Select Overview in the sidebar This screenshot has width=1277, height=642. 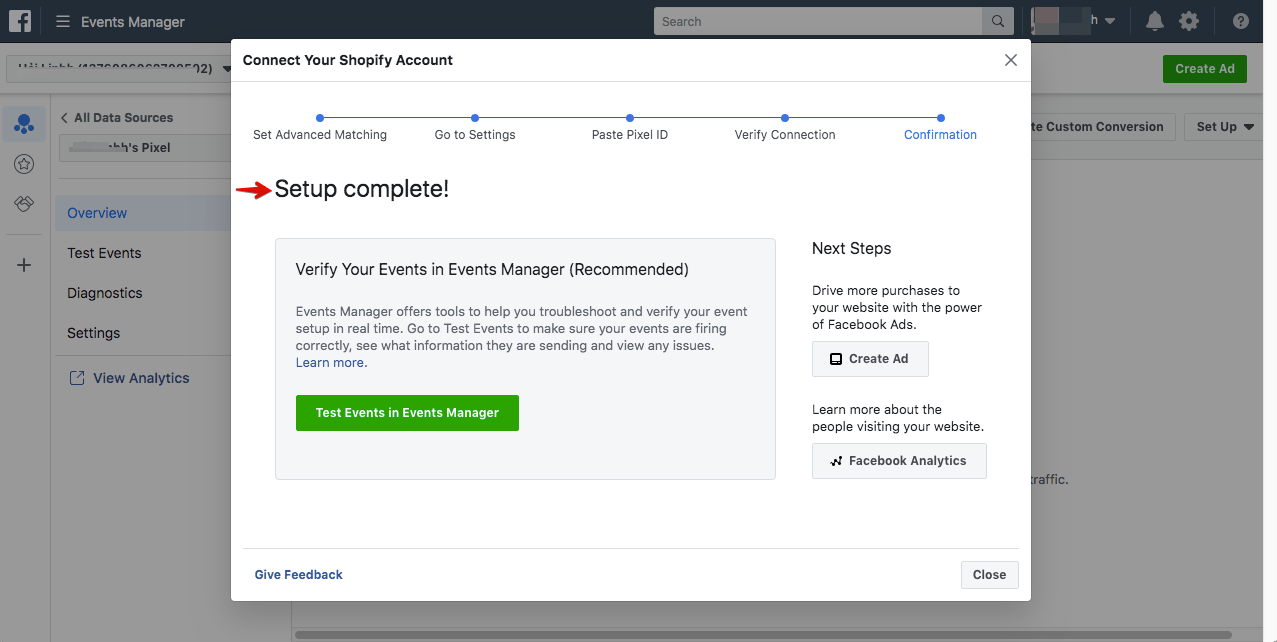pyautogui.click(x=97, y=213)
